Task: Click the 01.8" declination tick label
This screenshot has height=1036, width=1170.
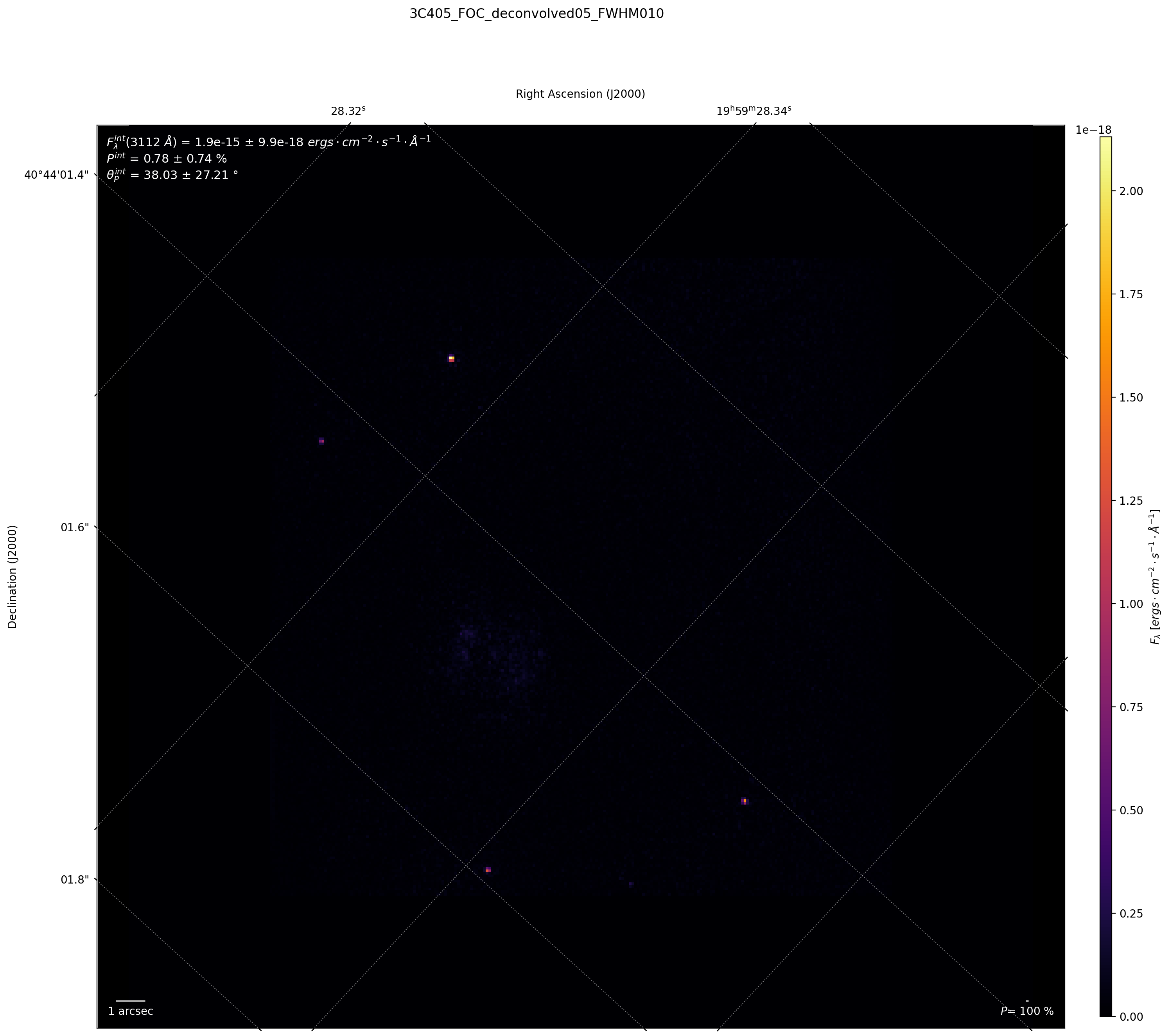Action: click(74, 879)
